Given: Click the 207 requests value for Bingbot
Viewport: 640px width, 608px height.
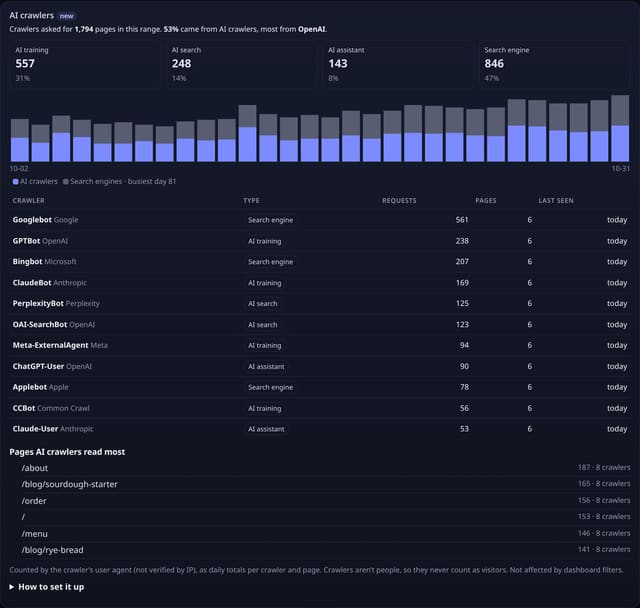Looking at the screenshot, I should pyautogui.click(x=462, y=262).
